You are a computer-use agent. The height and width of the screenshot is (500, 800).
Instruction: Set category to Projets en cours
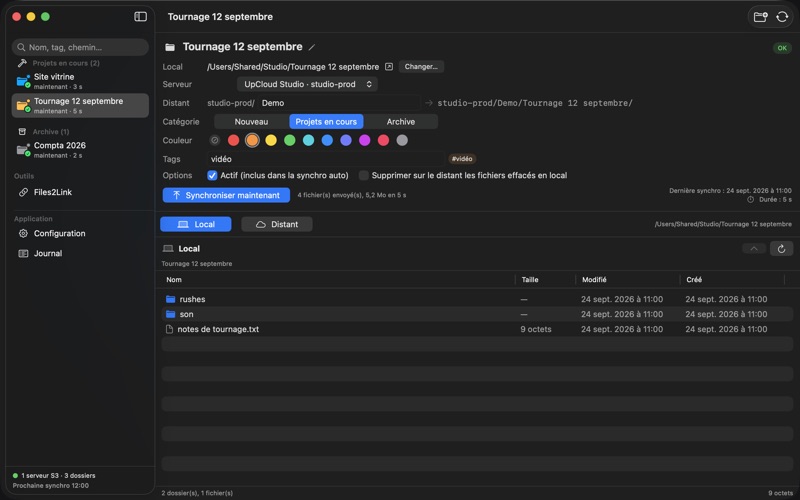[x=326, y=122]
